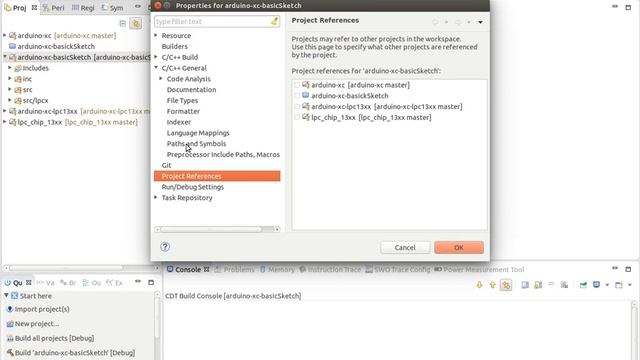Click the Open Console icon in console toolbar
Viewport: 640px width, 360px height.
(x=619, y=284)
